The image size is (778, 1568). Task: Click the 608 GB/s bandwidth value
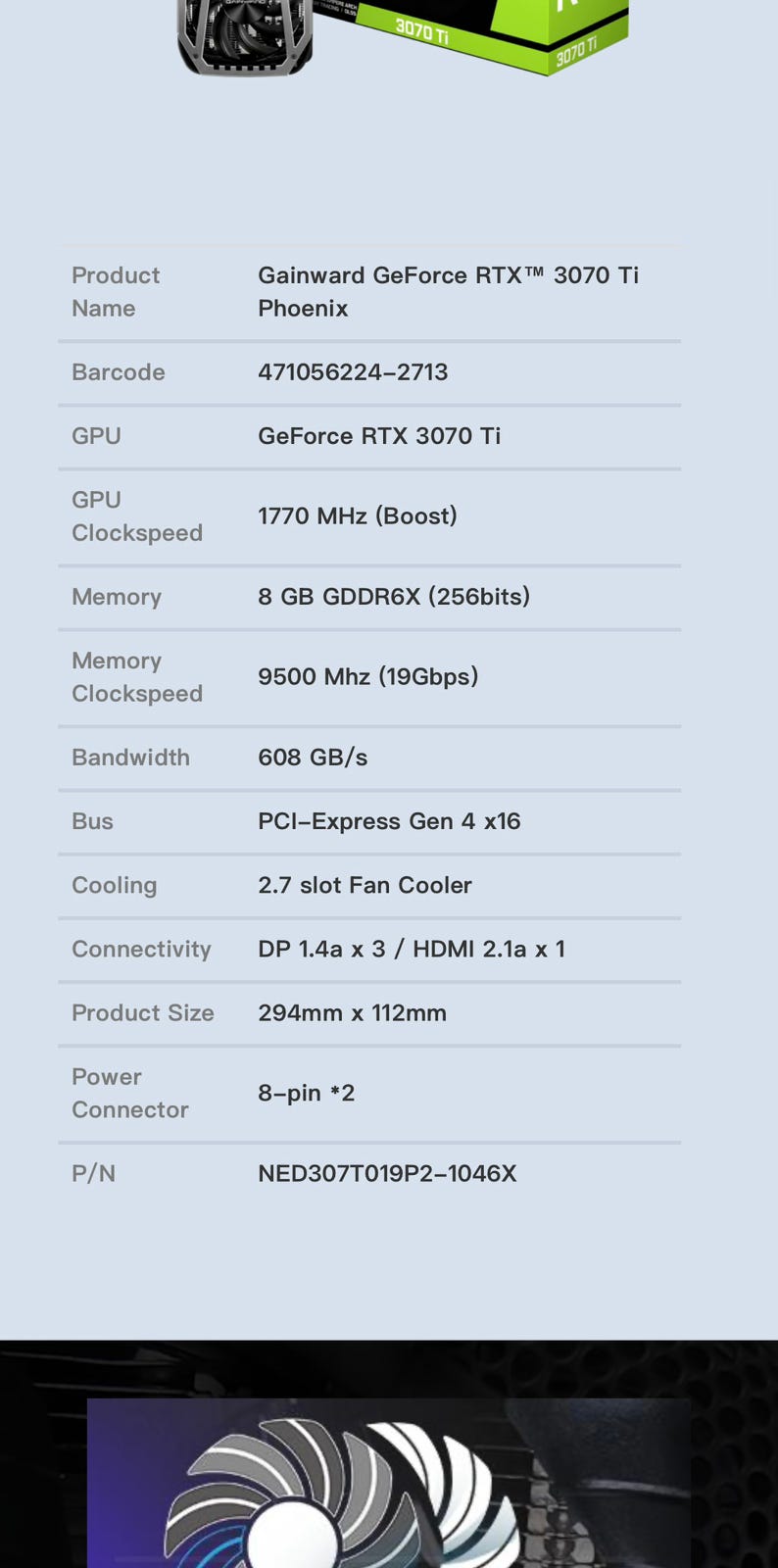pos(313,758)
